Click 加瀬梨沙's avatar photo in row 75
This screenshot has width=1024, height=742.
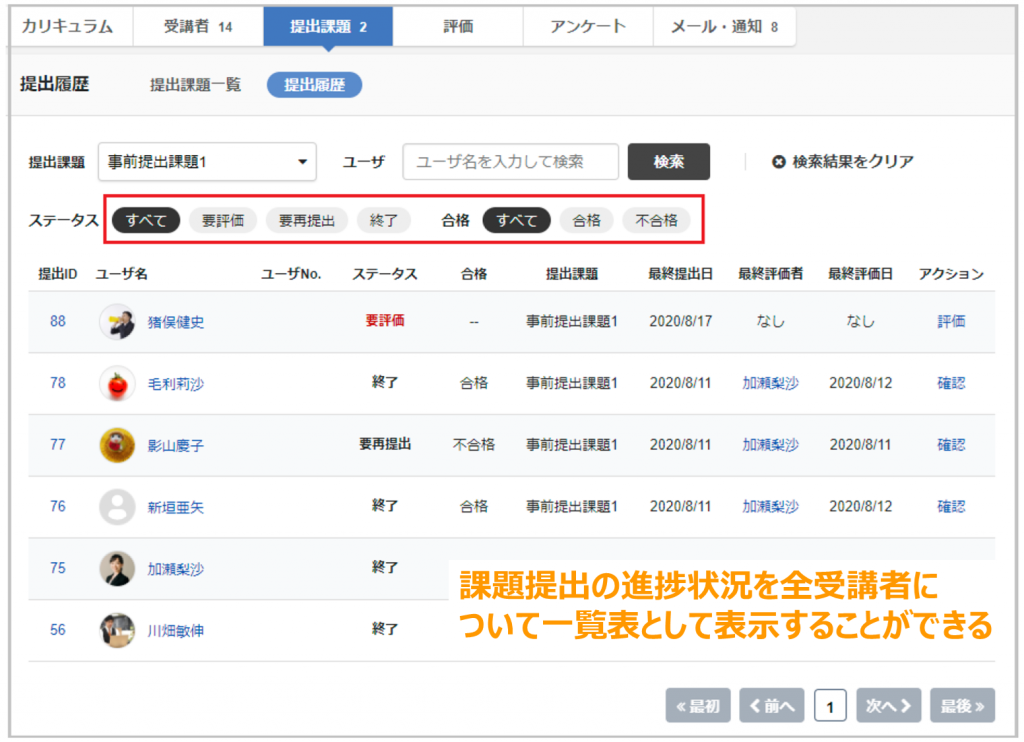click(117, 568)
